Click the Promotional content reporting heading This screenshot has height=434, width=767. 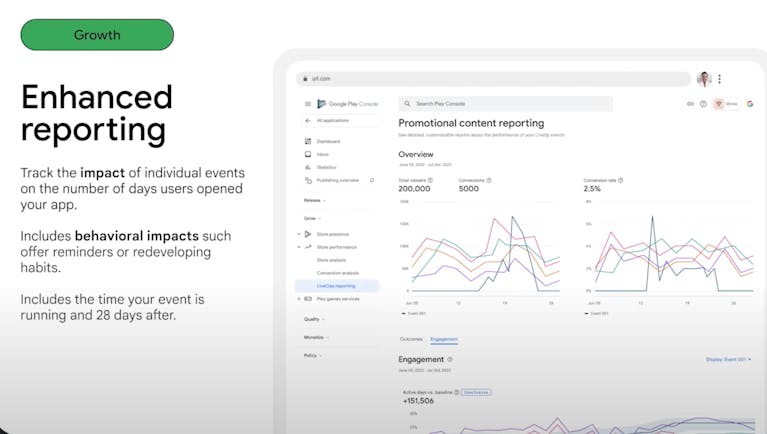click(x=471, y=123)
